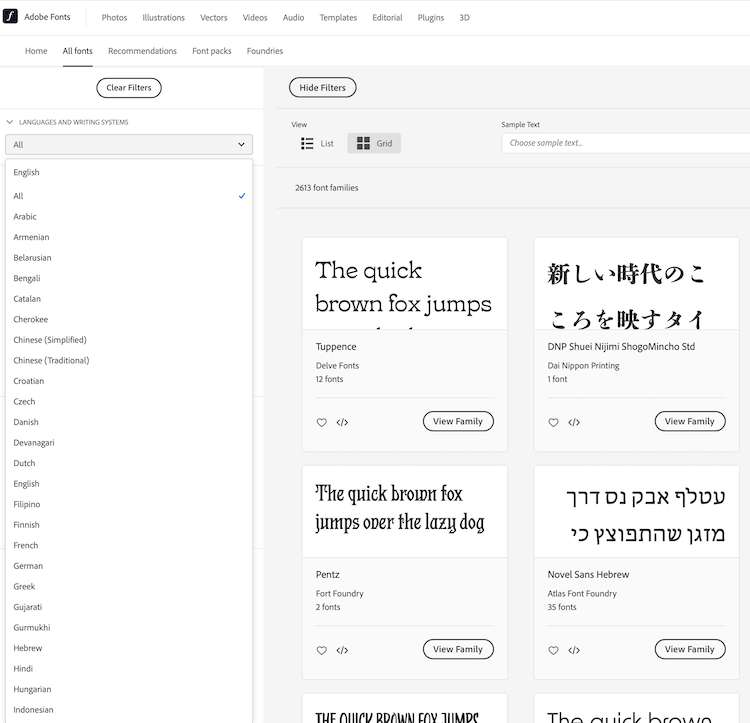Close the language dropdown showing All
The image size is (750, 723).
[129, 144]
